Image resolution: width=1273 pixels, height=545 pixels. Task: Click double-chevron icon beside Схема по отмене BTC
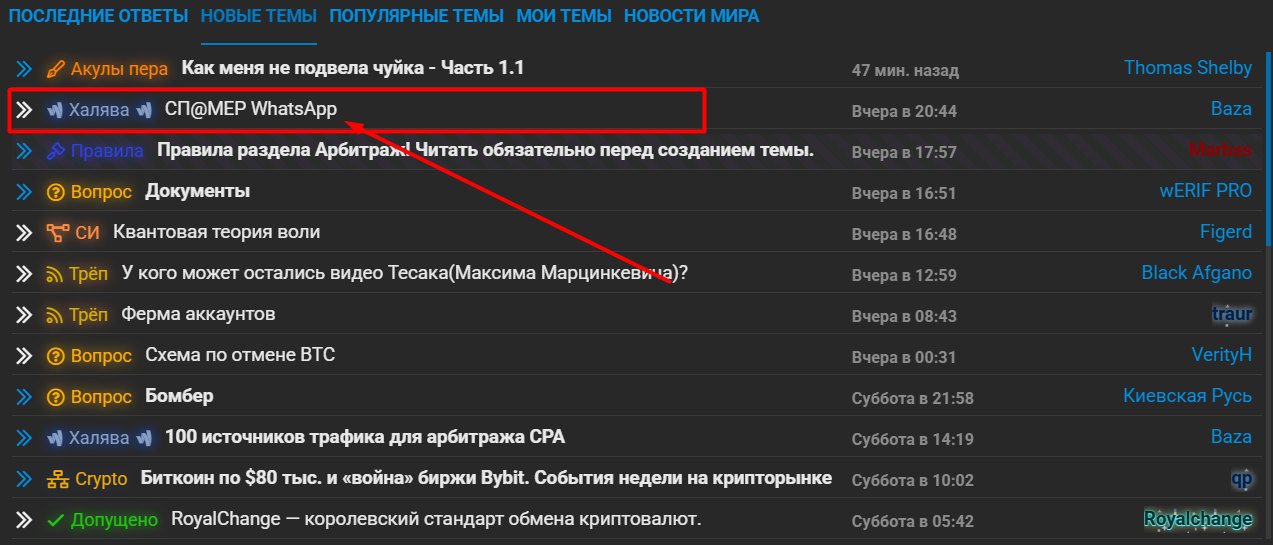tap(24, 356)
